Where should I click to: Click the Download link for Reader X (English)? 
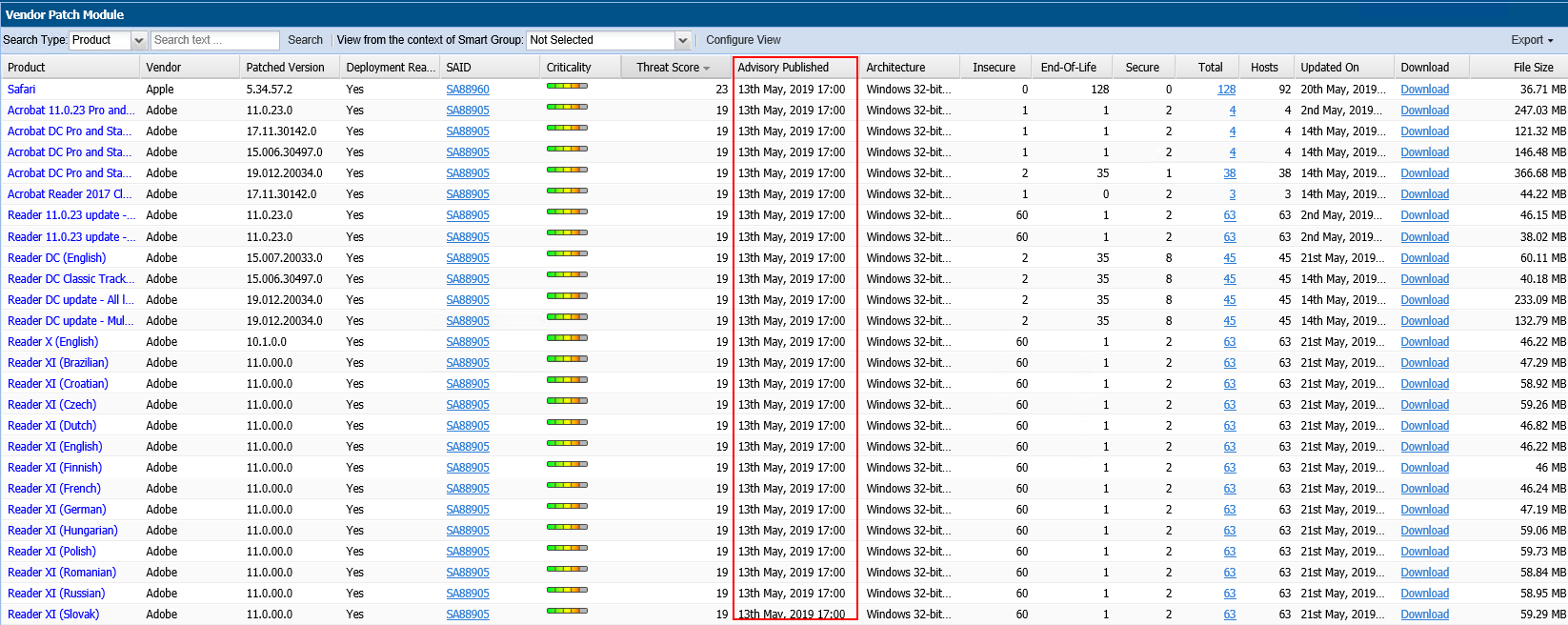(1424, 342)
